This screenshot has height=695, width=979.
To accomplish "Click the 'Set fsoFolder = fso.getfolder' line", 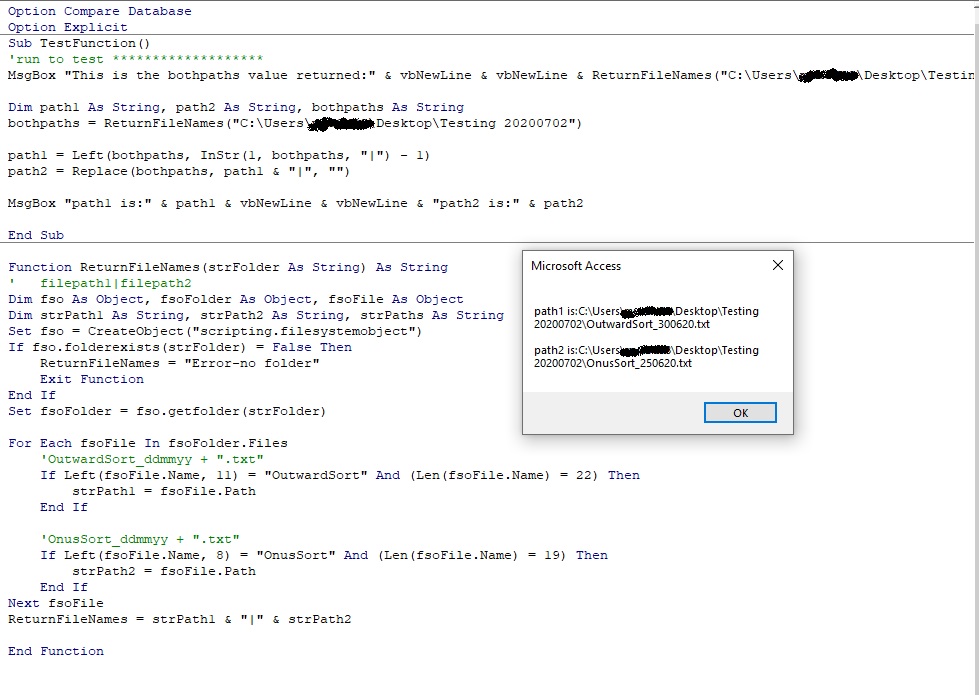I will point(167,411).
